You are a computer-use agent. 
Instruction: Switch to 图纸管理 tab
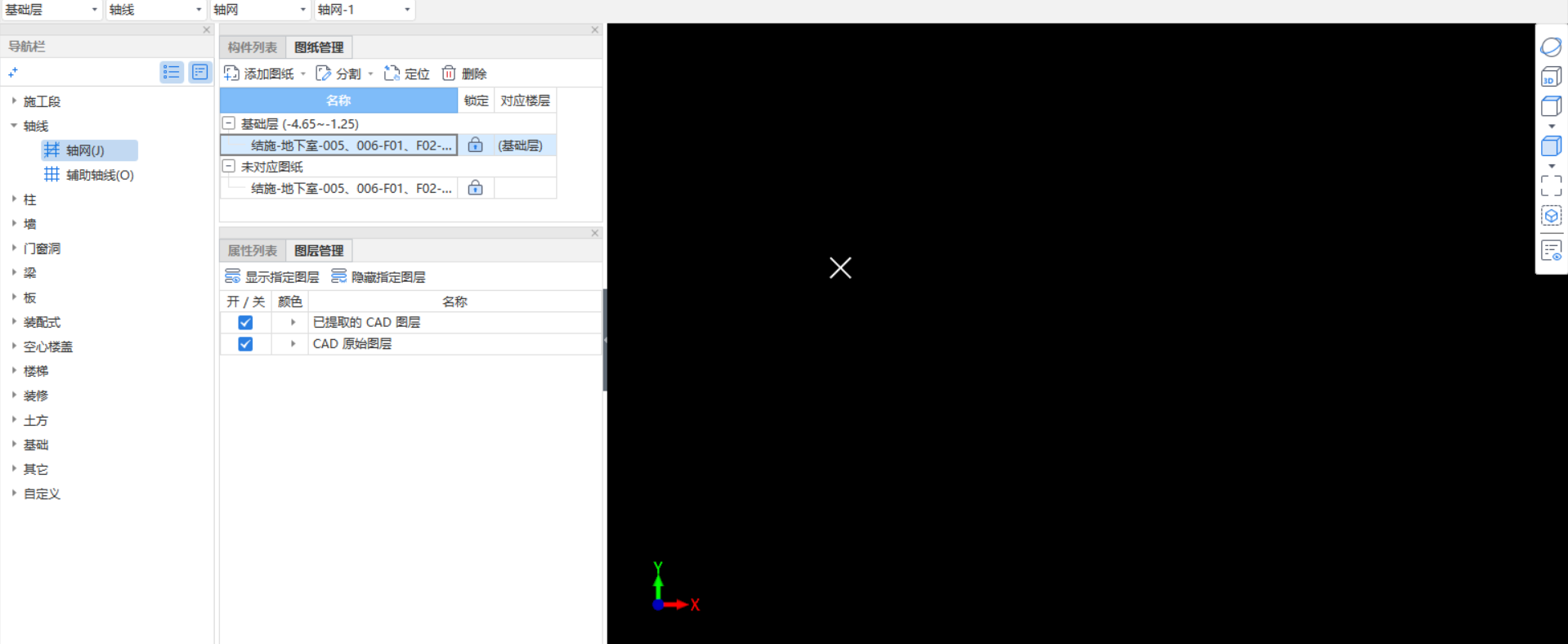[x=319, y=47]
